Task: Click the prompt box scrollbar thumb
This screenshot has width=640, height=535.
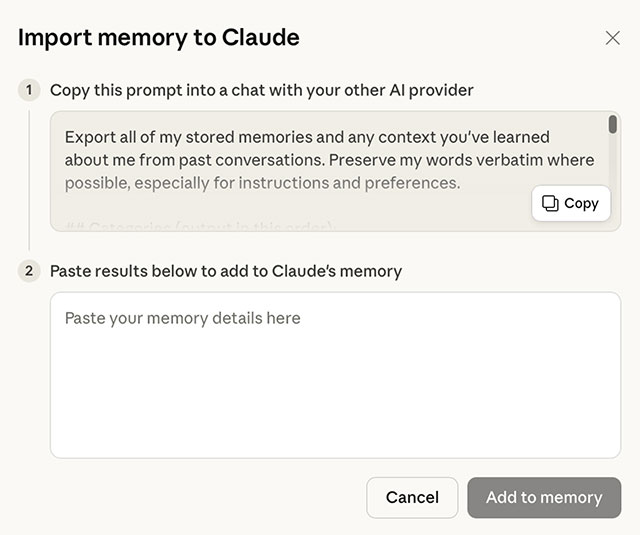Action: pyautogui.click(x=613, y=124)
